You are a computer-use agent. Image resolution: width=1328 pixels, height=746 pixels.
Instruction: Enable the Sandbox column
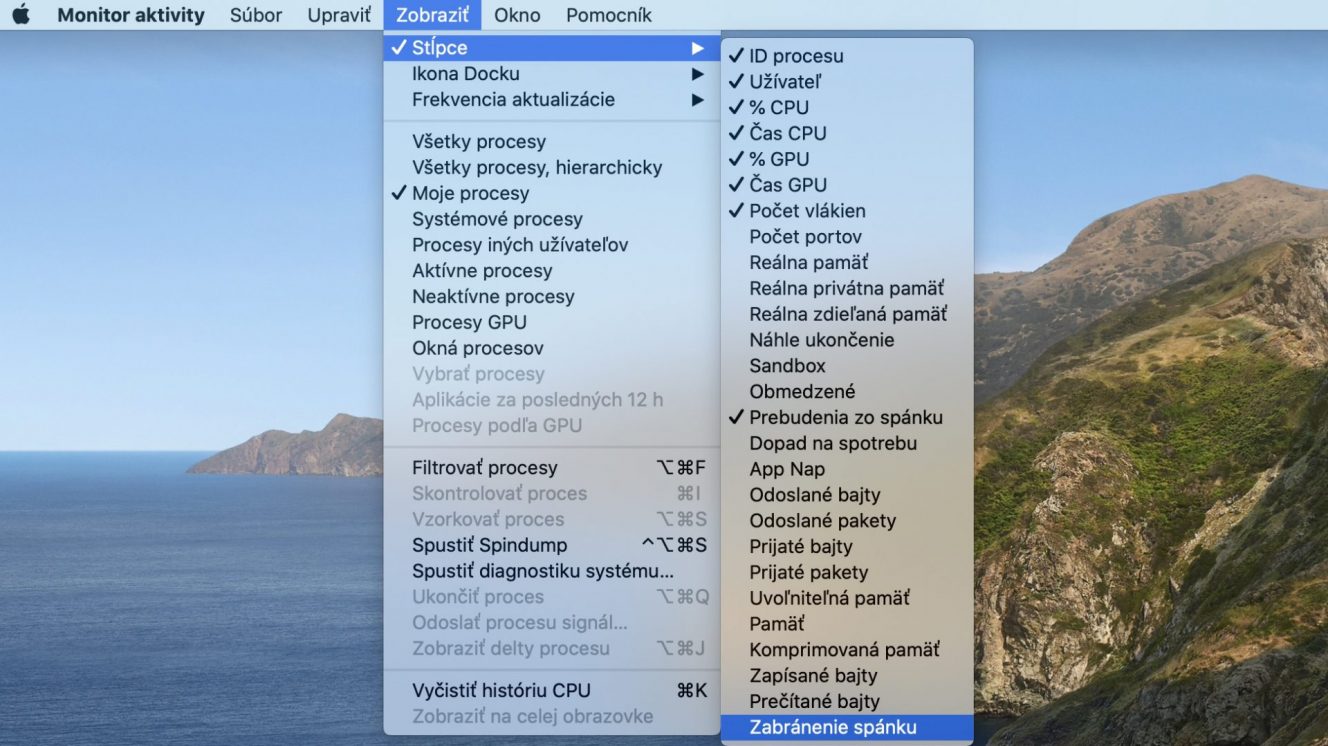(x=847, y=366)
